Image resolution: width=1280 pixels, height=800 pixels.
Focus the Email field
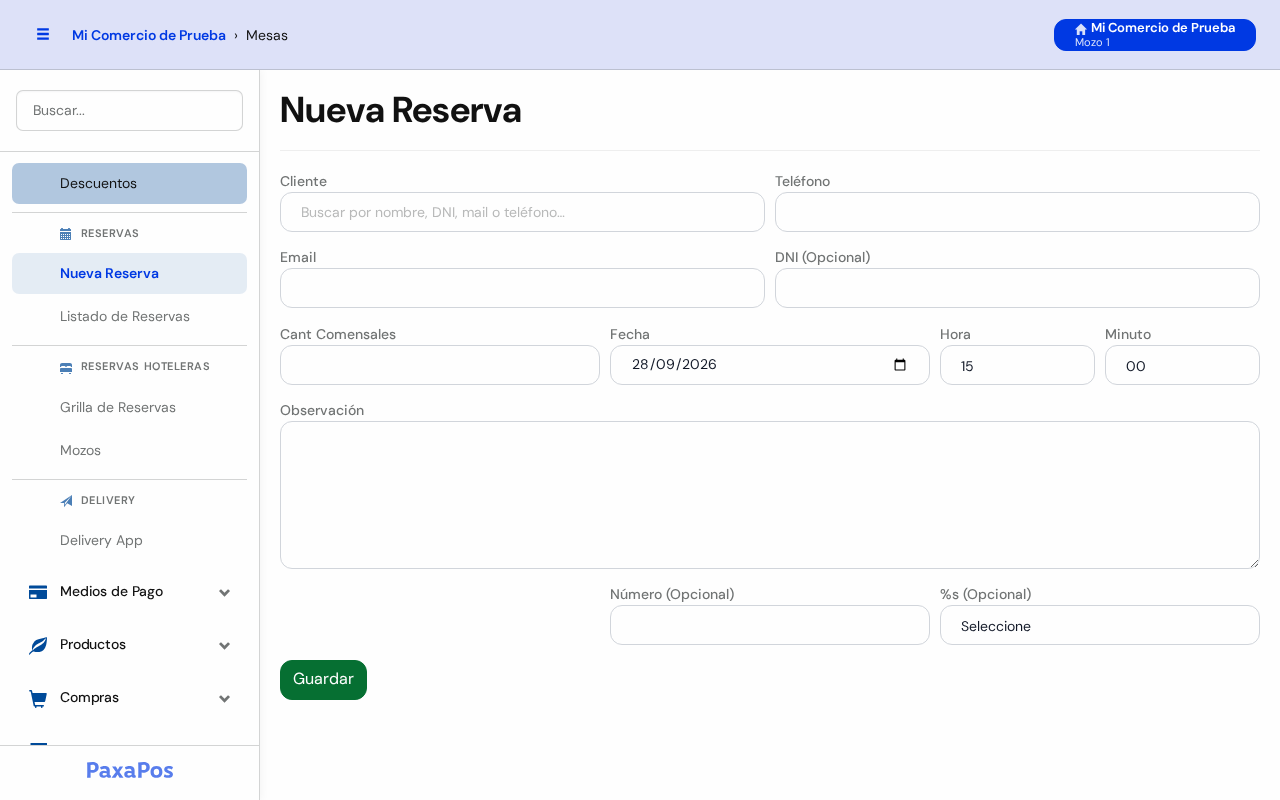(x=522, y=288)
